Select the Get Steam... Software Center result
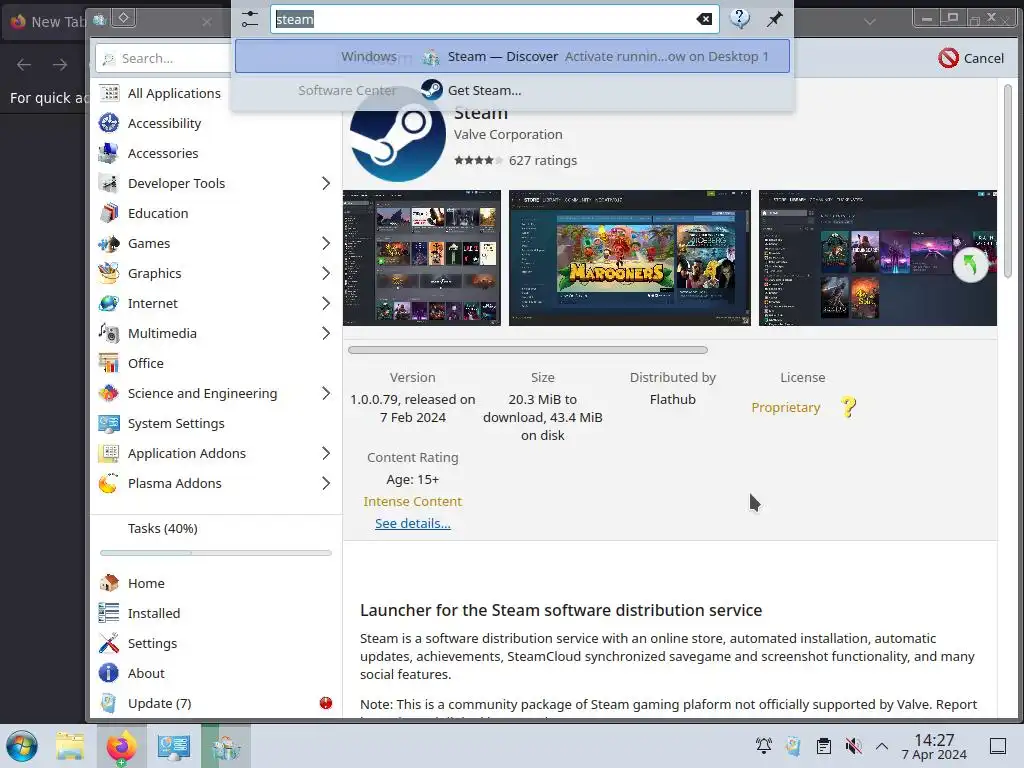 (x=512, y=90)
